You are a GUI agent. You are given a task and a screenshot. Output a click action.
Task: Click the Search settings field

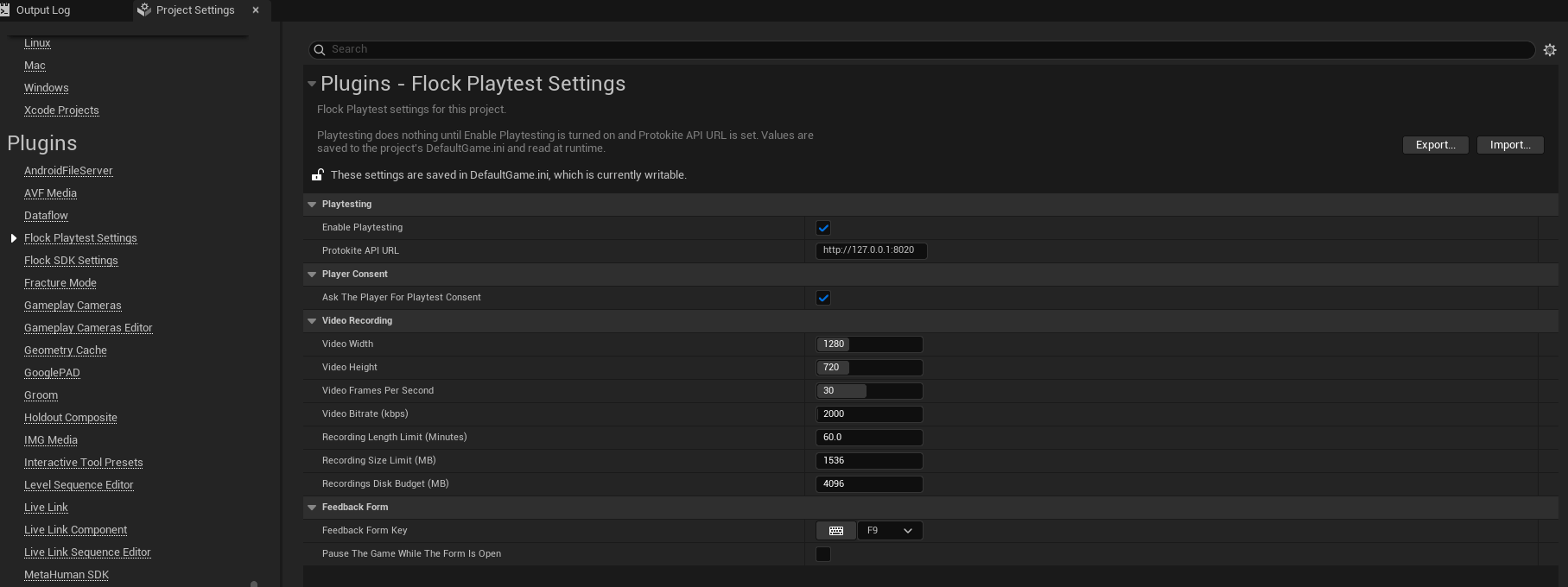point(922,50)
